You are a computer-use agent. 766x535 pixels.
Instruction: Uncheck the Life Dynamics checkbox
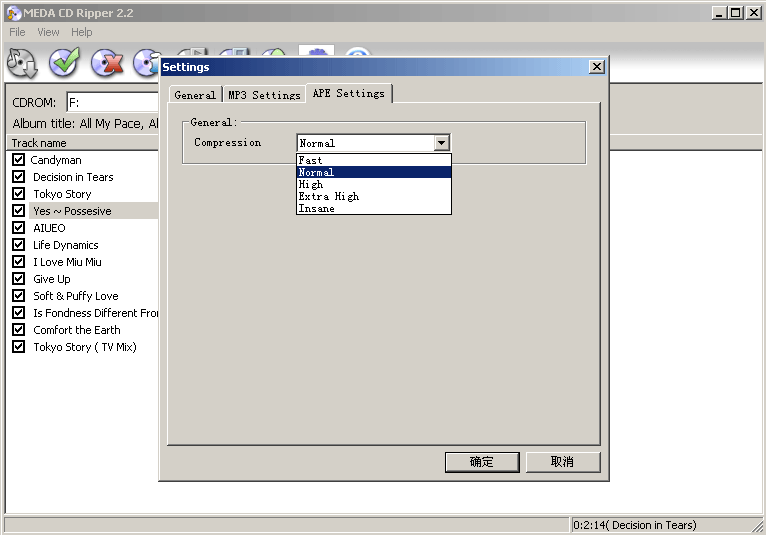[19, 244]
